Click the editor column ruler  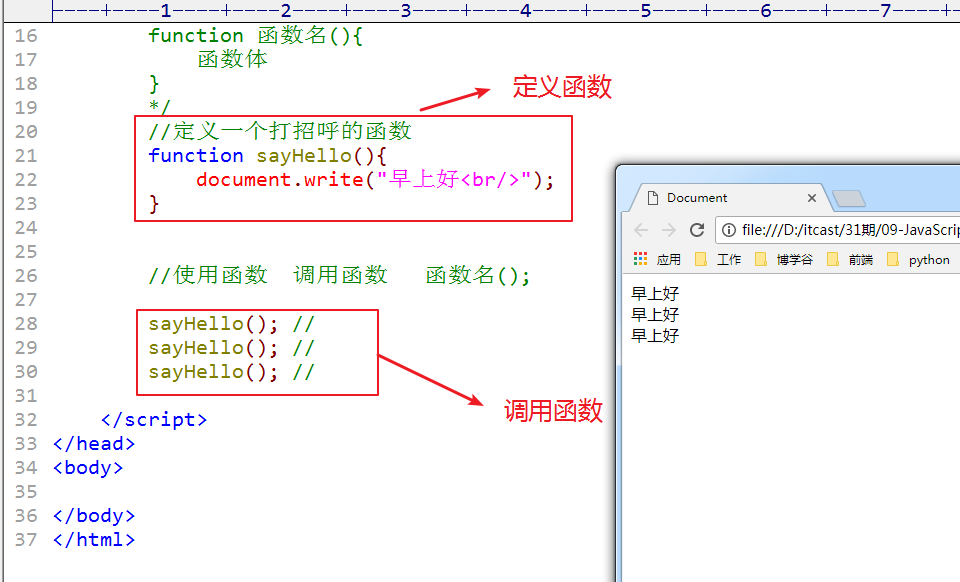(506, 10)
